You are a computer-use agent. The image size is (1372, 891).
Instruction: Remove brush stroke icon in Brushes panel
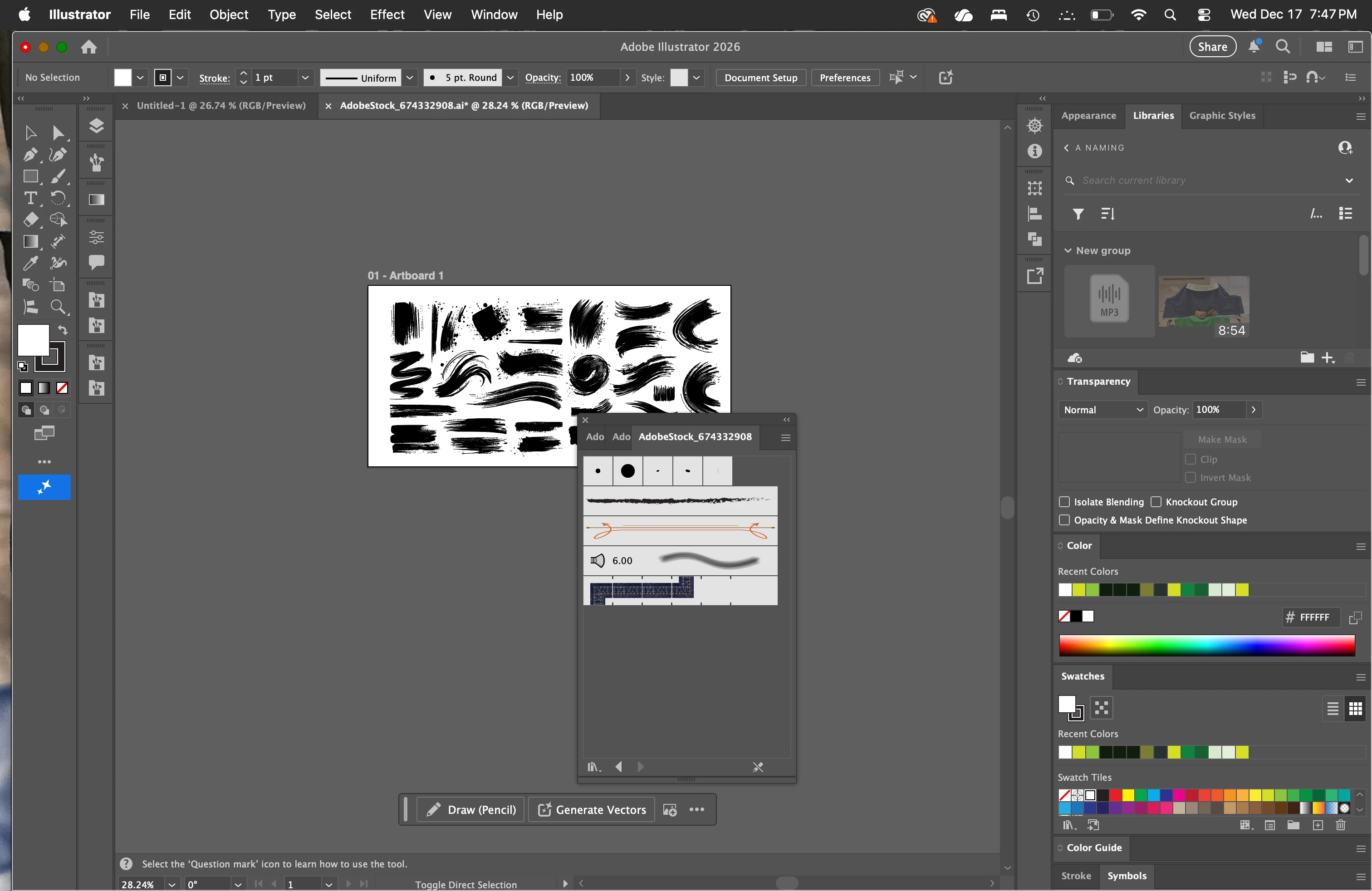(x=758, y=767)
